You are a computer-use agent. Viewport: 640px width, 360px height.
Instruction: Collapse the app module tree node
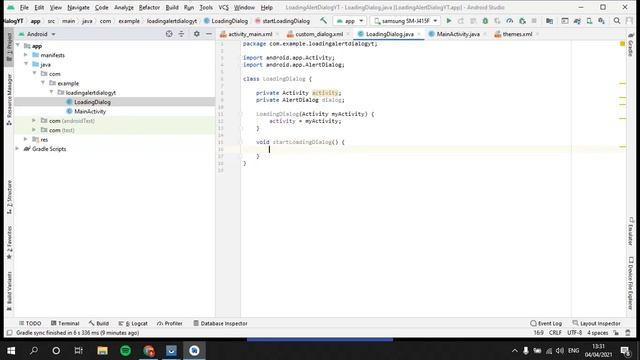tap(18, 46)
